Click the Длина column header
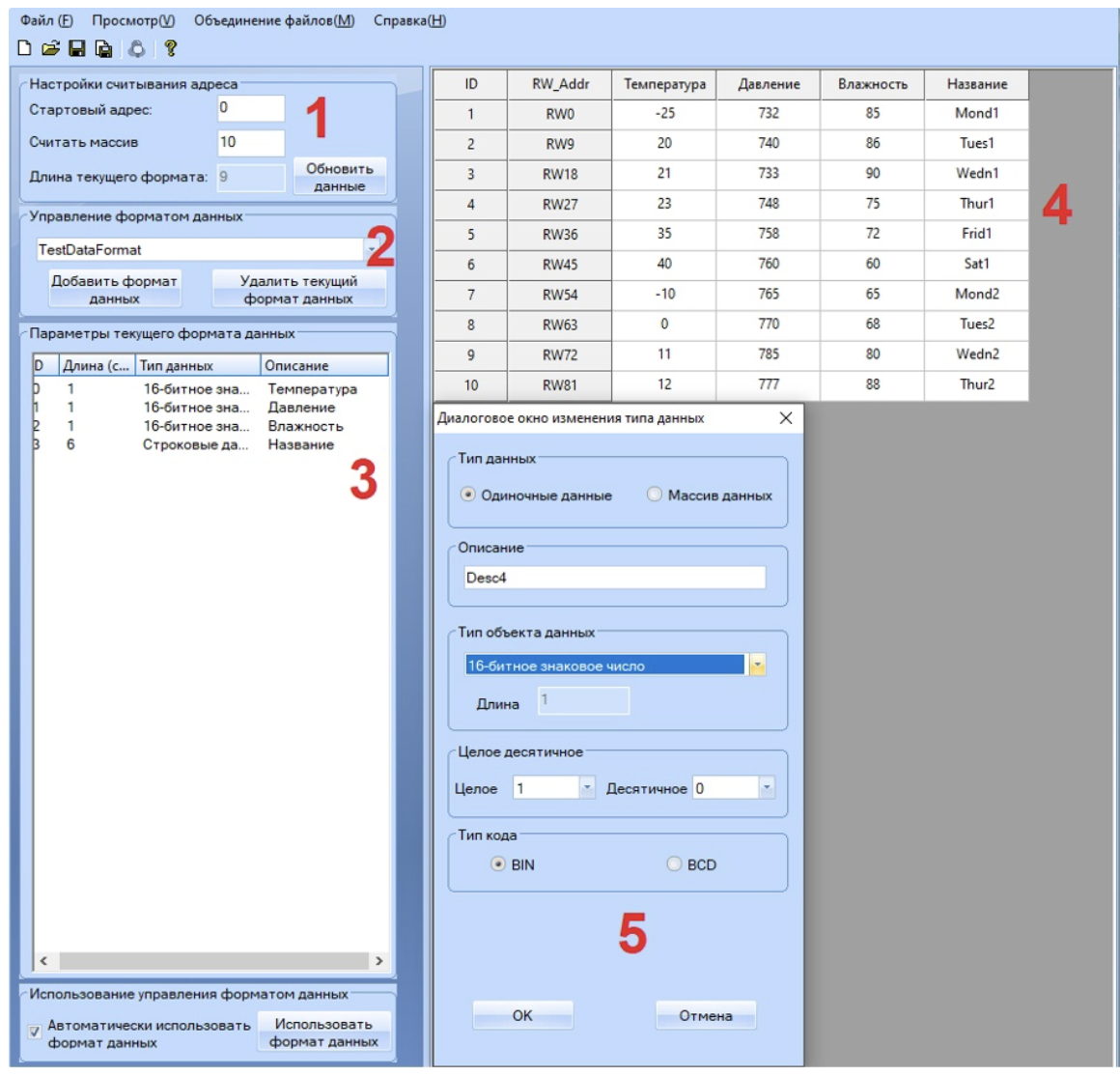The height and width of the screenshot is (1076, 1120). click(97, 365)
